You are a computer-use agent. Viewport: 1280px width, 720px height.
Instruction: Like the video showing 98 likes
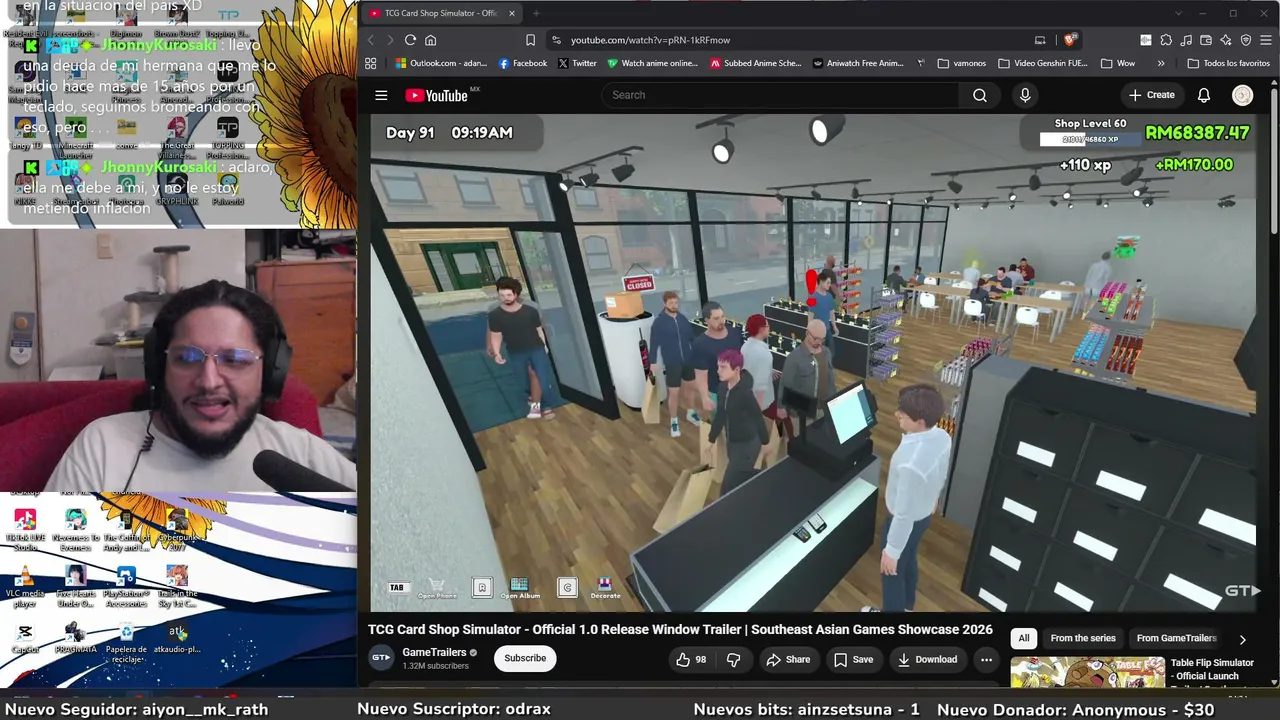691,659
